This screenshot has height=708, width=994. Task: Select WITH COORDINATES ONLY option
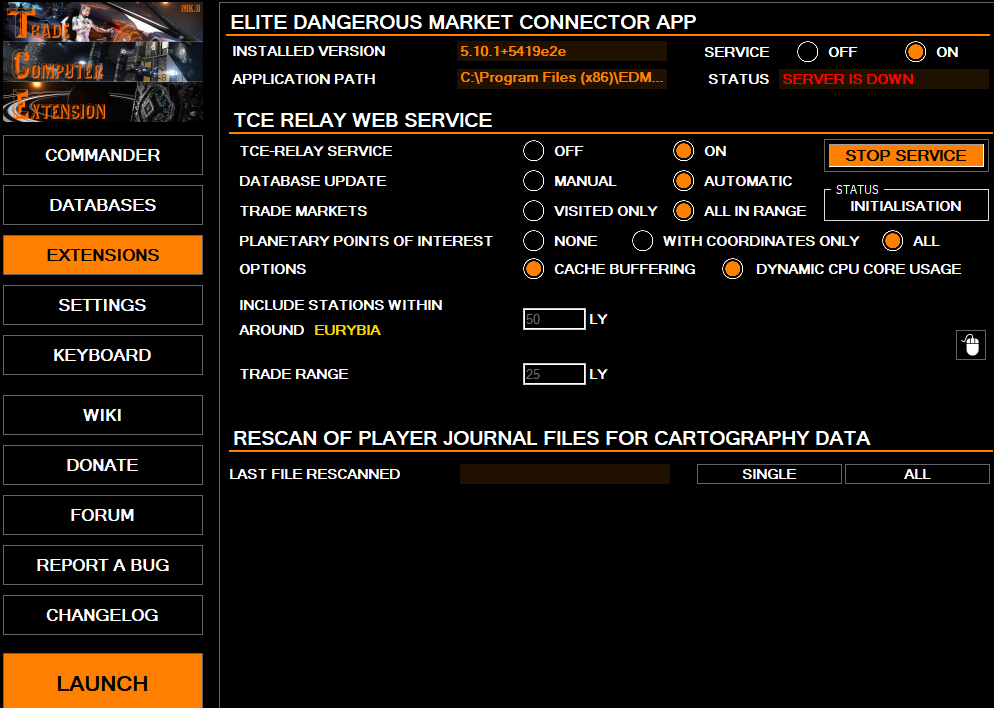click(642, 241)
